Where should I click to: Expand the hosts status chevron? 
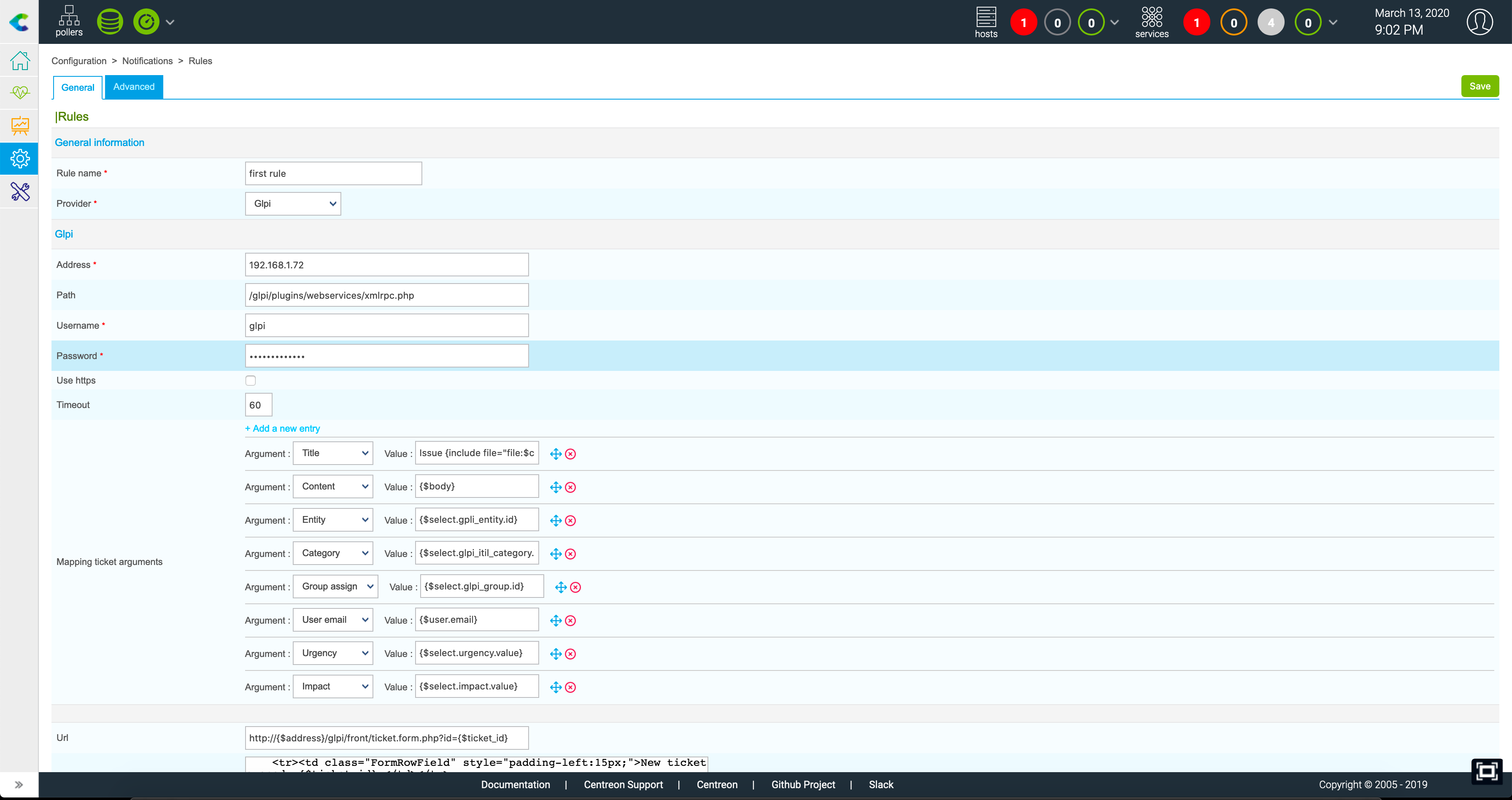(x=1115, y=22)
